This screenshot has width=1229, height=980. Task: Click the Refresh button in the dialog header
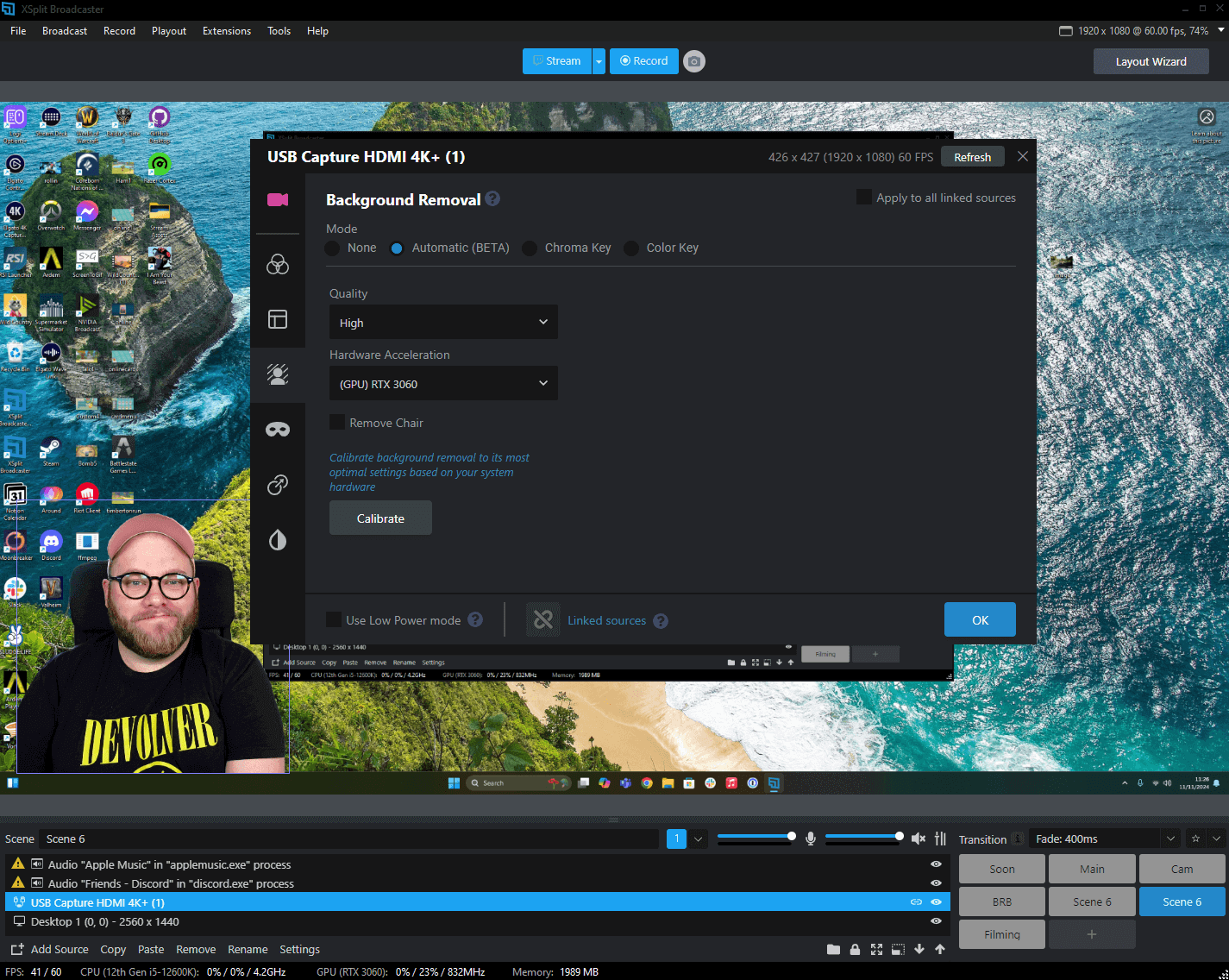coord(972,157)
